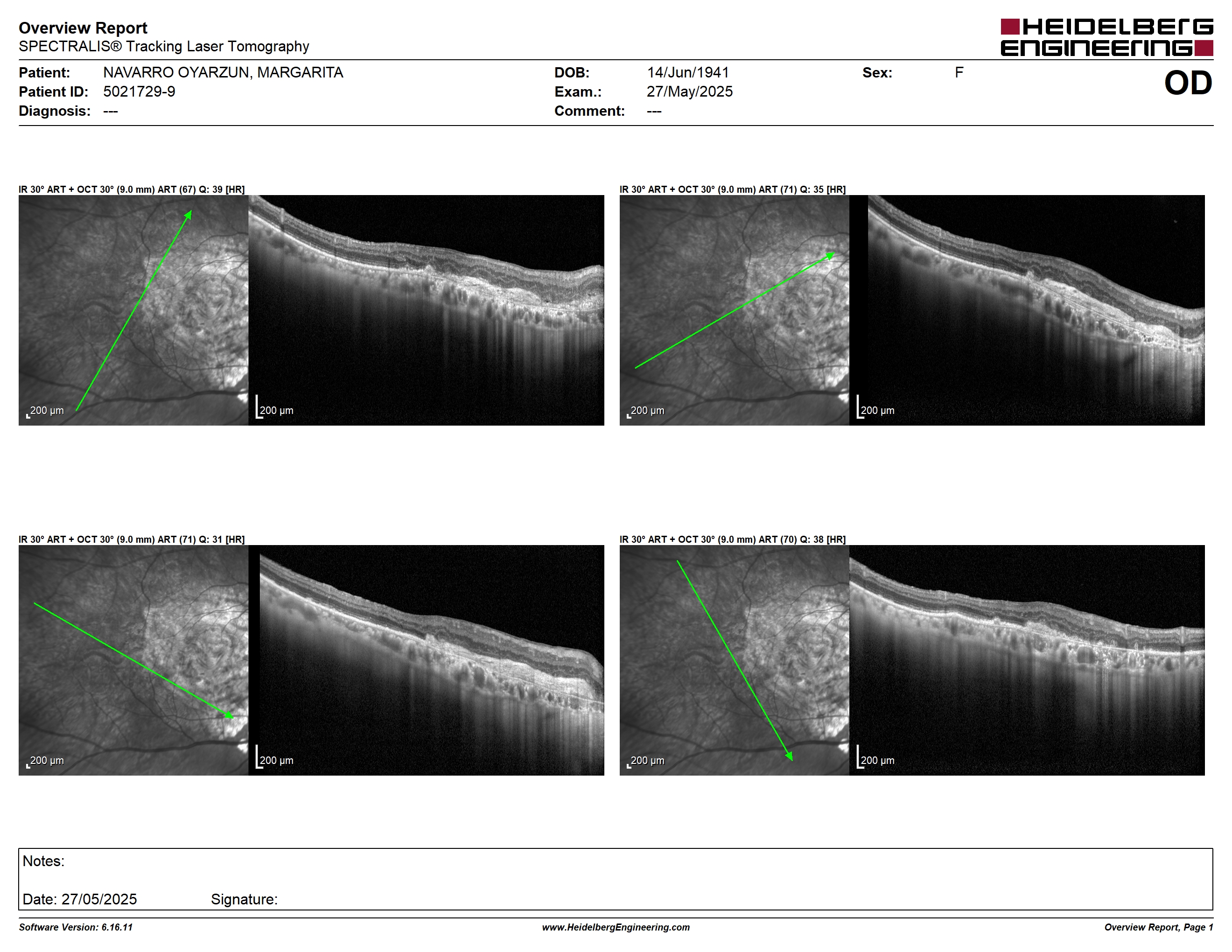Click Software Version: 6.16.11 text
The height and width of the screenshot is (952, 1232).
coord(76,927)
